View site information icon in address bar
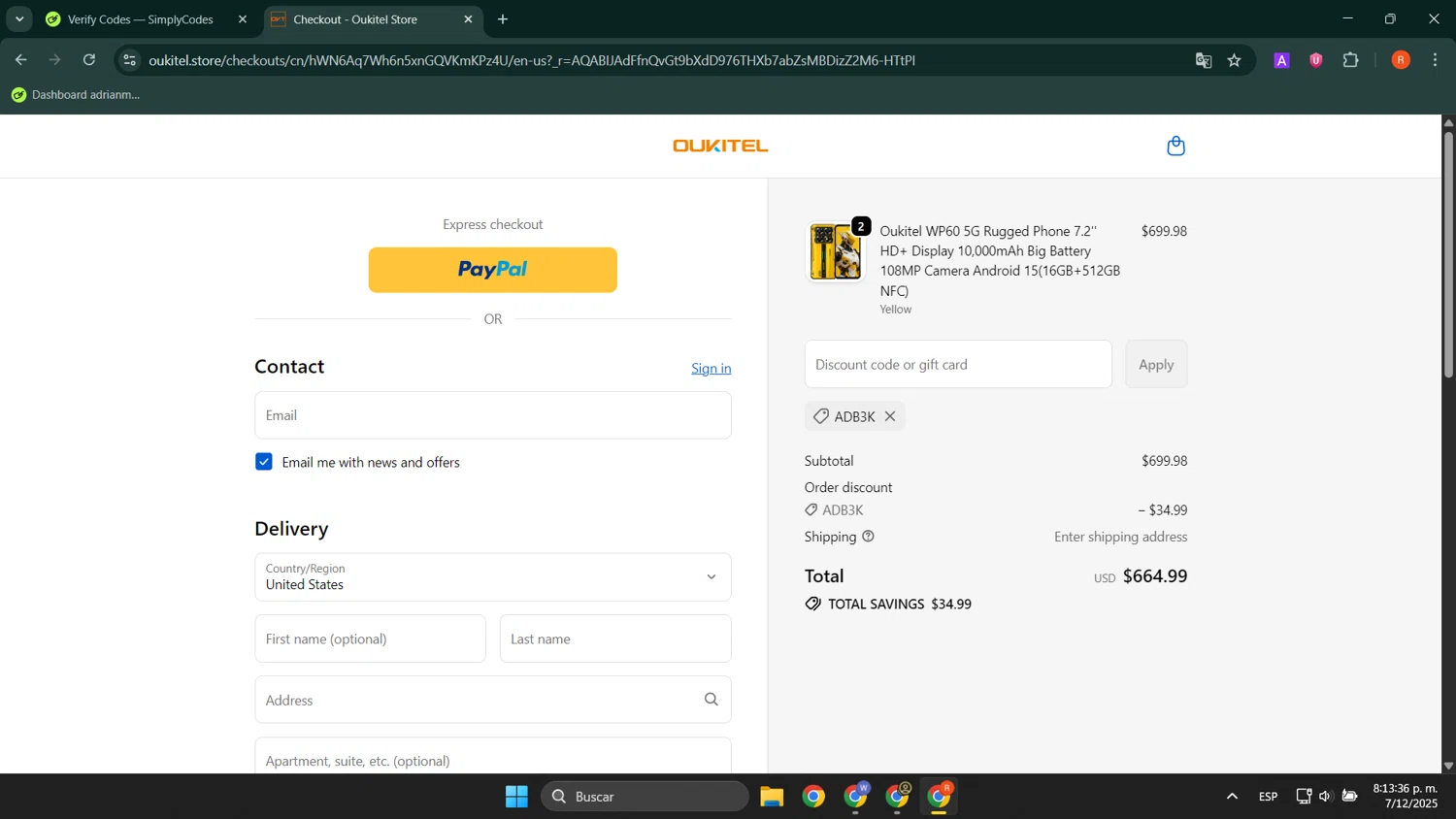 tap(129, 60)
